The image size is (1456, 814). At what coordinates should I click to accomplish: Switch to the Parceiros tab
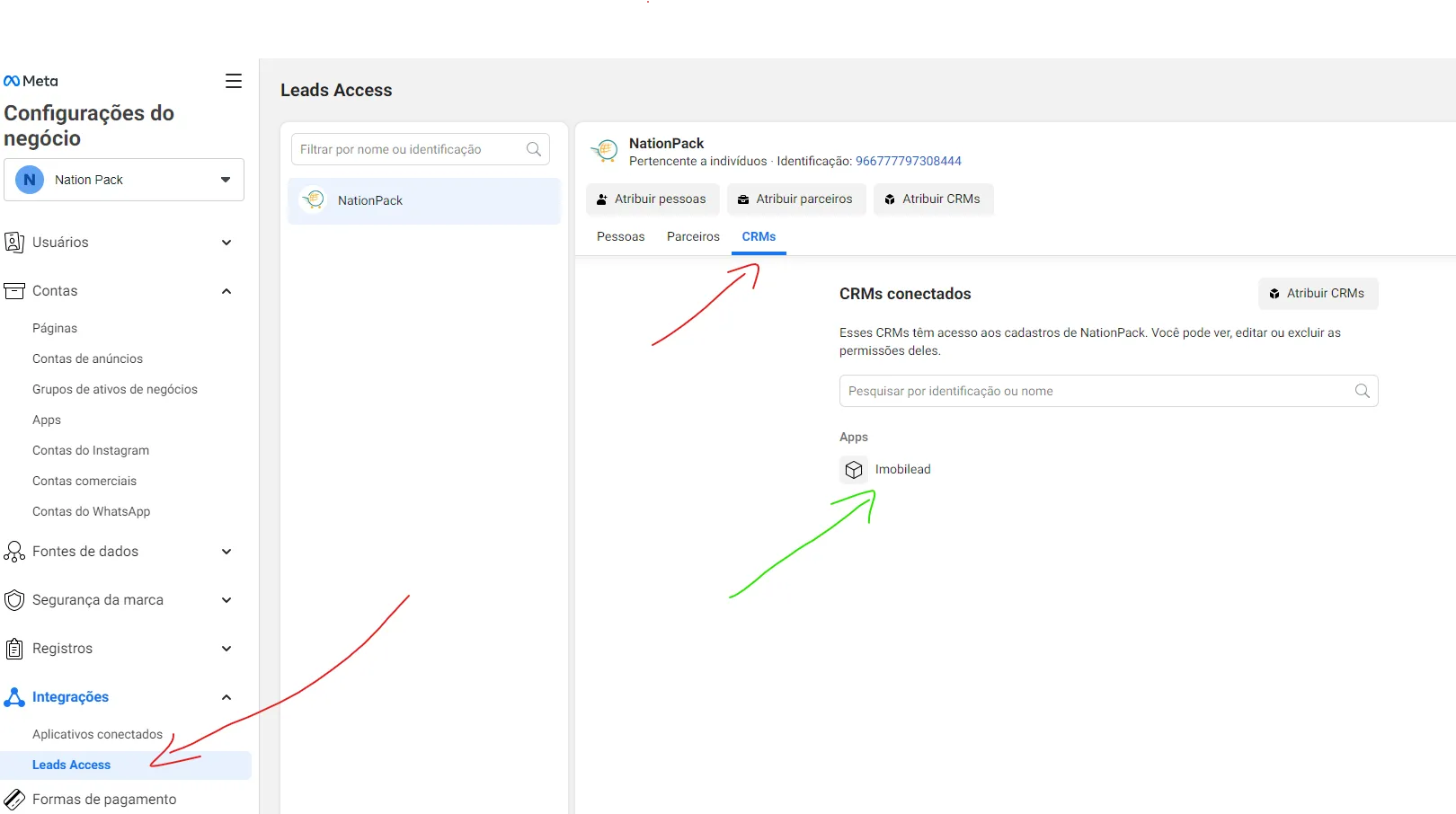click(x=693, y=237)
